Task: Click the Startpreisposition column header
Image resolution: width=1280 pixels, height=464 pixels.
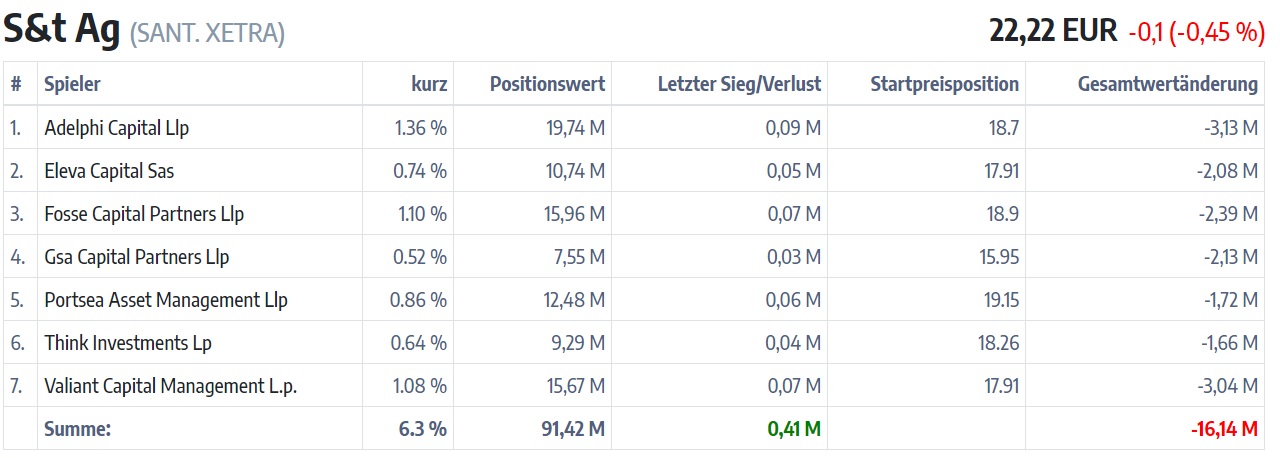Action: point(944,84)
